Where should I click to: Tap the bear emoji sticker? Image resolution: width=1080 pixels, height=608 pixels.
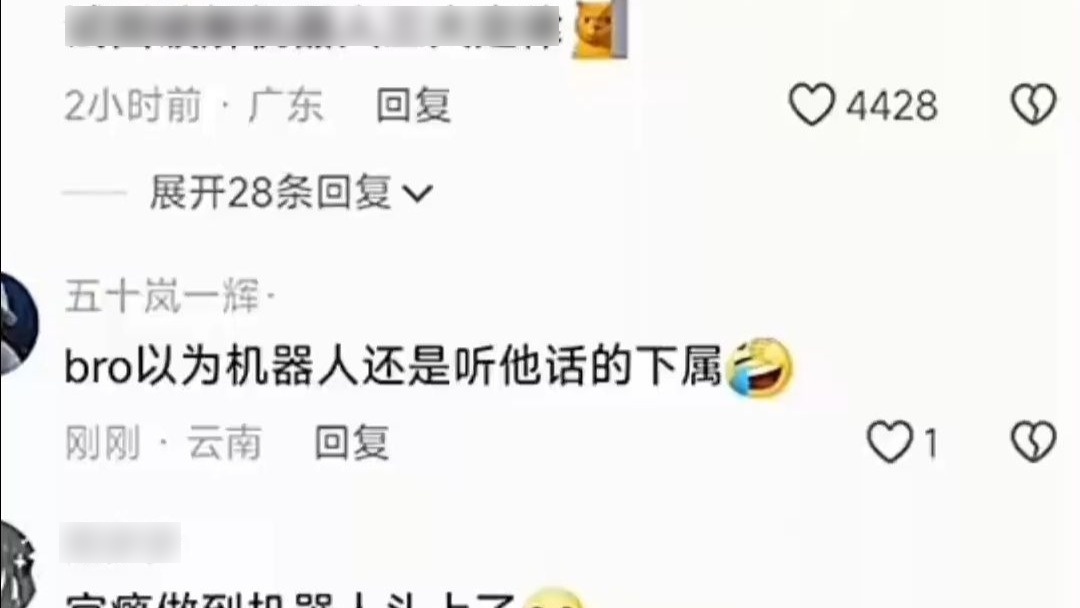tap(600, 29)
